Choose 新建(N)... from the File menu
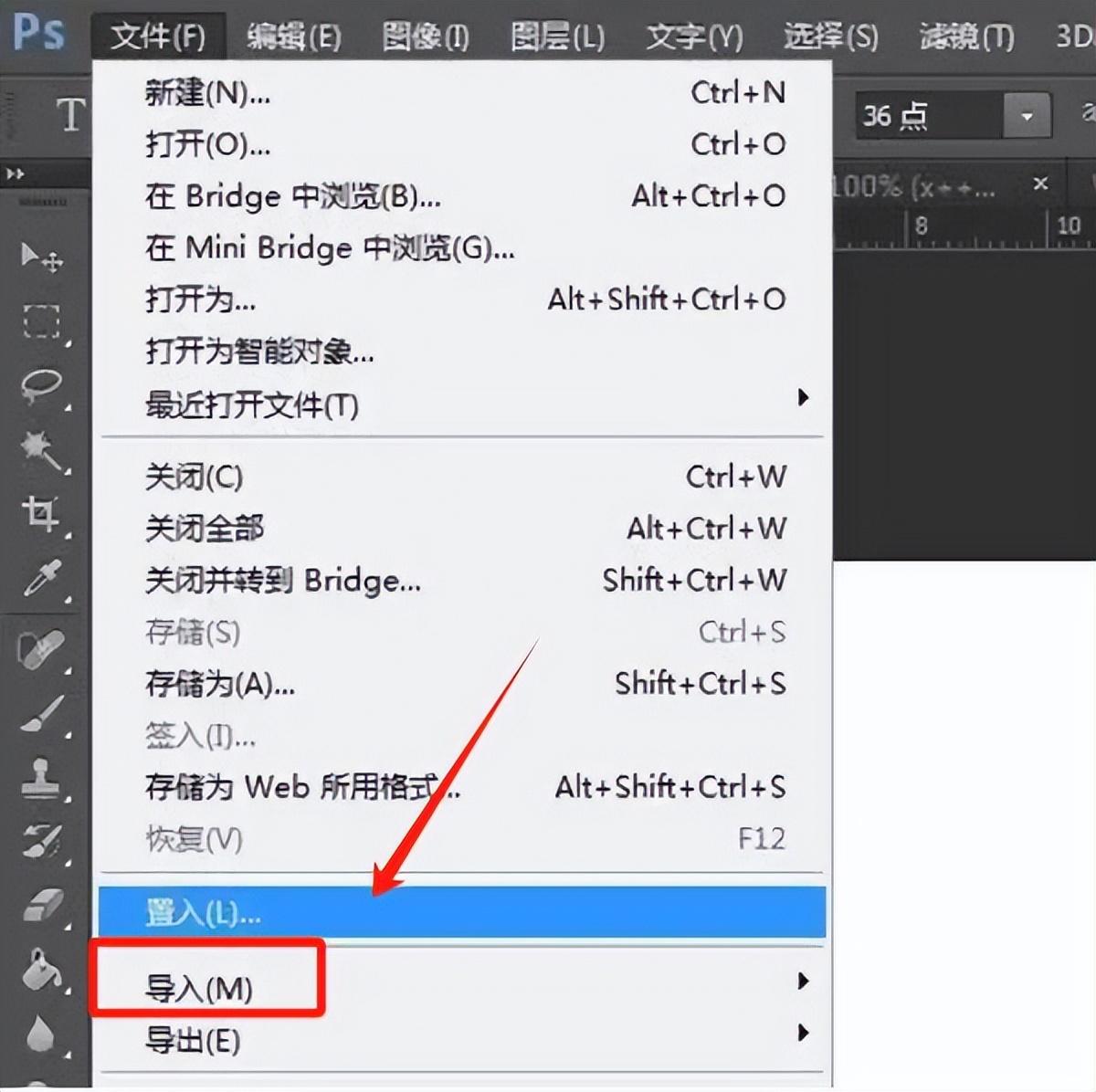Viewport: 1096px width, 1092px height. [x=464, y=92]
